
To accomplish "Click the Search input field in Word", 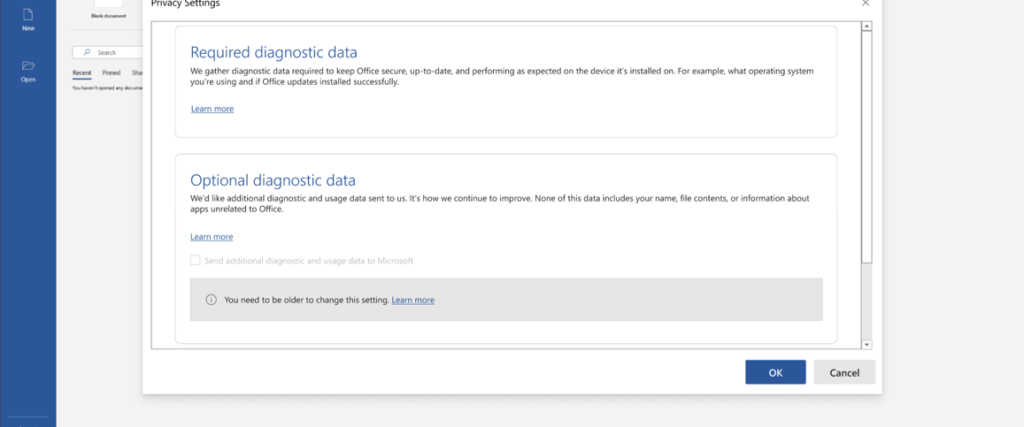I will pyautogui.click(x=108, y=52).
